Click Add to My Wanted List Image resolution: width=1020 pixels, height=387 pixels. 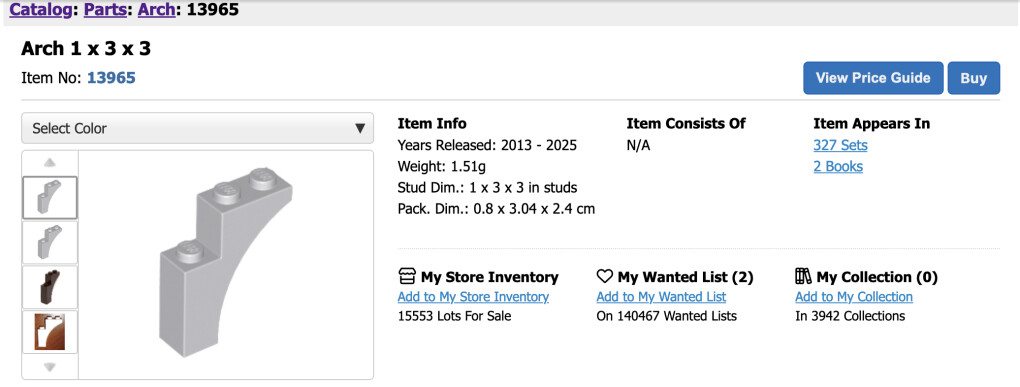pyautogui.click(x=661, y=297)
